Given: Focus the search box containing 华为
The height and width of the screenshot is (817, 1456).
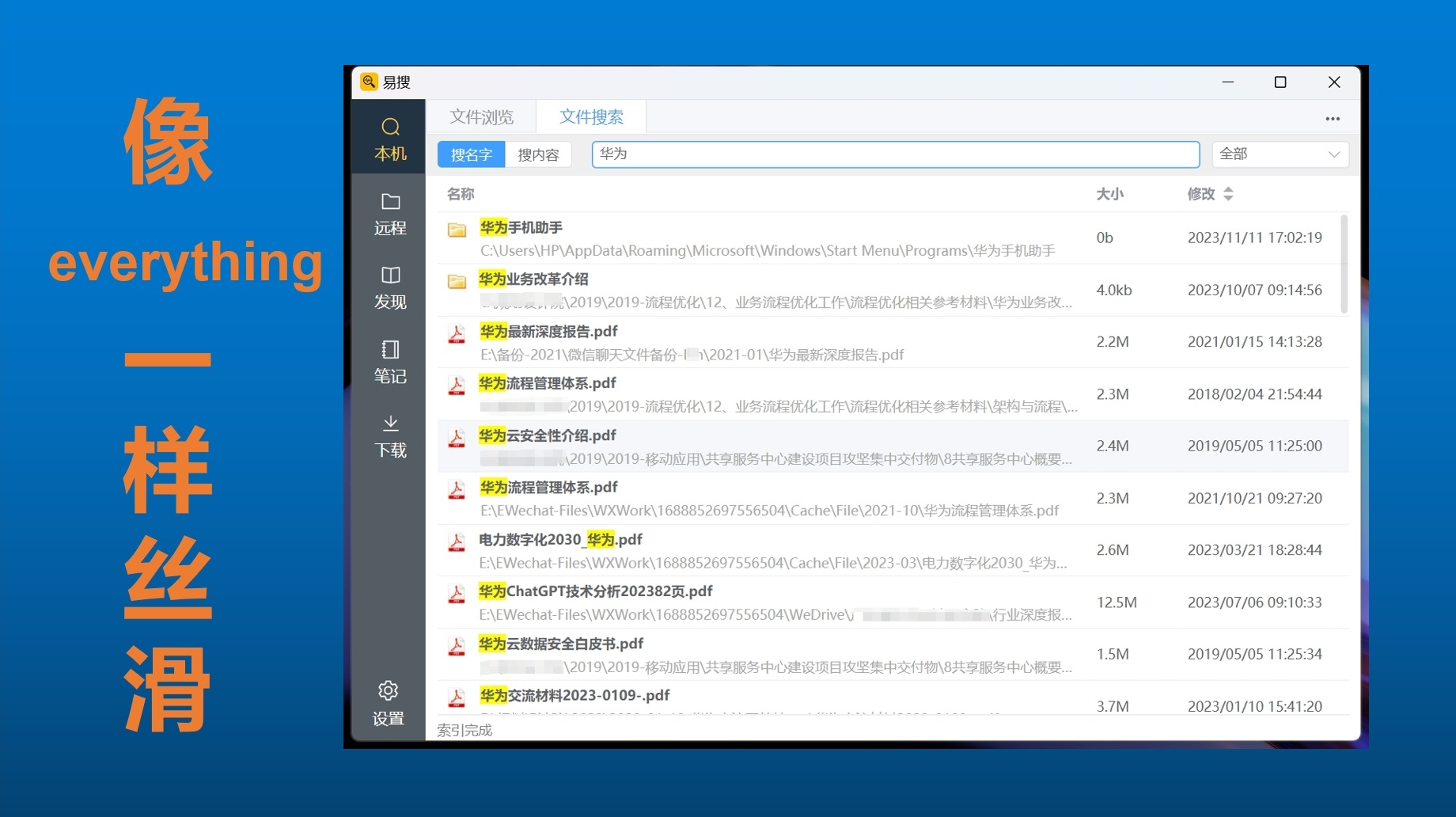Looking at the screenshot, I should coord(895,154).
